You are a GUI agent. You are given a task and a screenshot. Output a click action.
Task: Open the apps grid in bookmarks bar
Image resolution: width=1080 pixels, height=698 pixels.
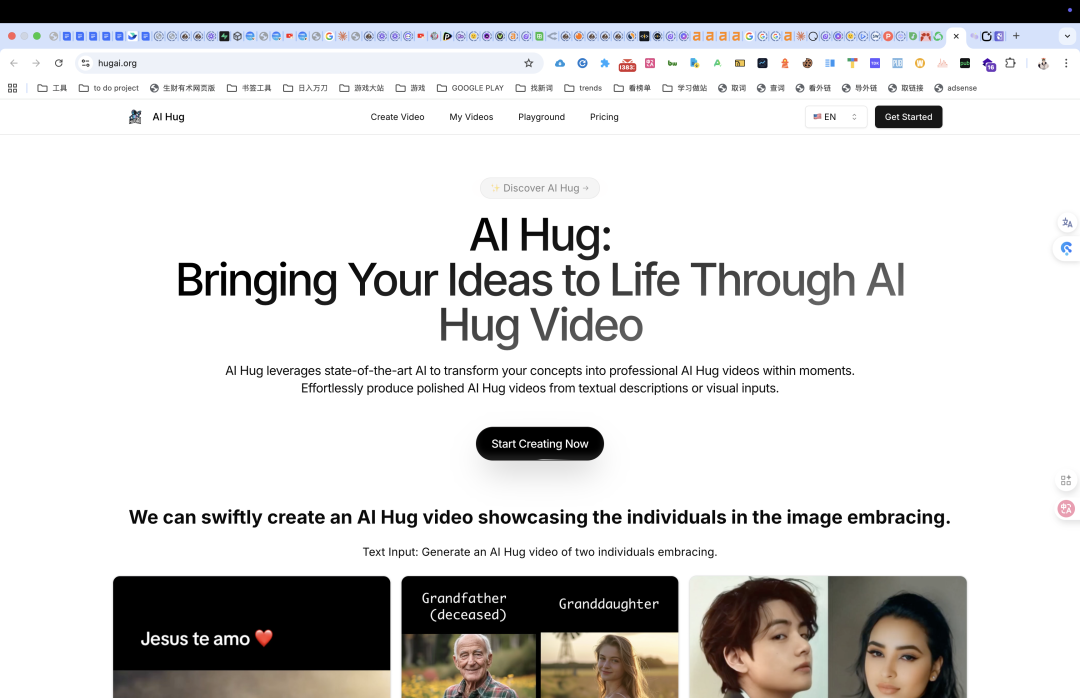pyautogui.click(x=12, y=88)
